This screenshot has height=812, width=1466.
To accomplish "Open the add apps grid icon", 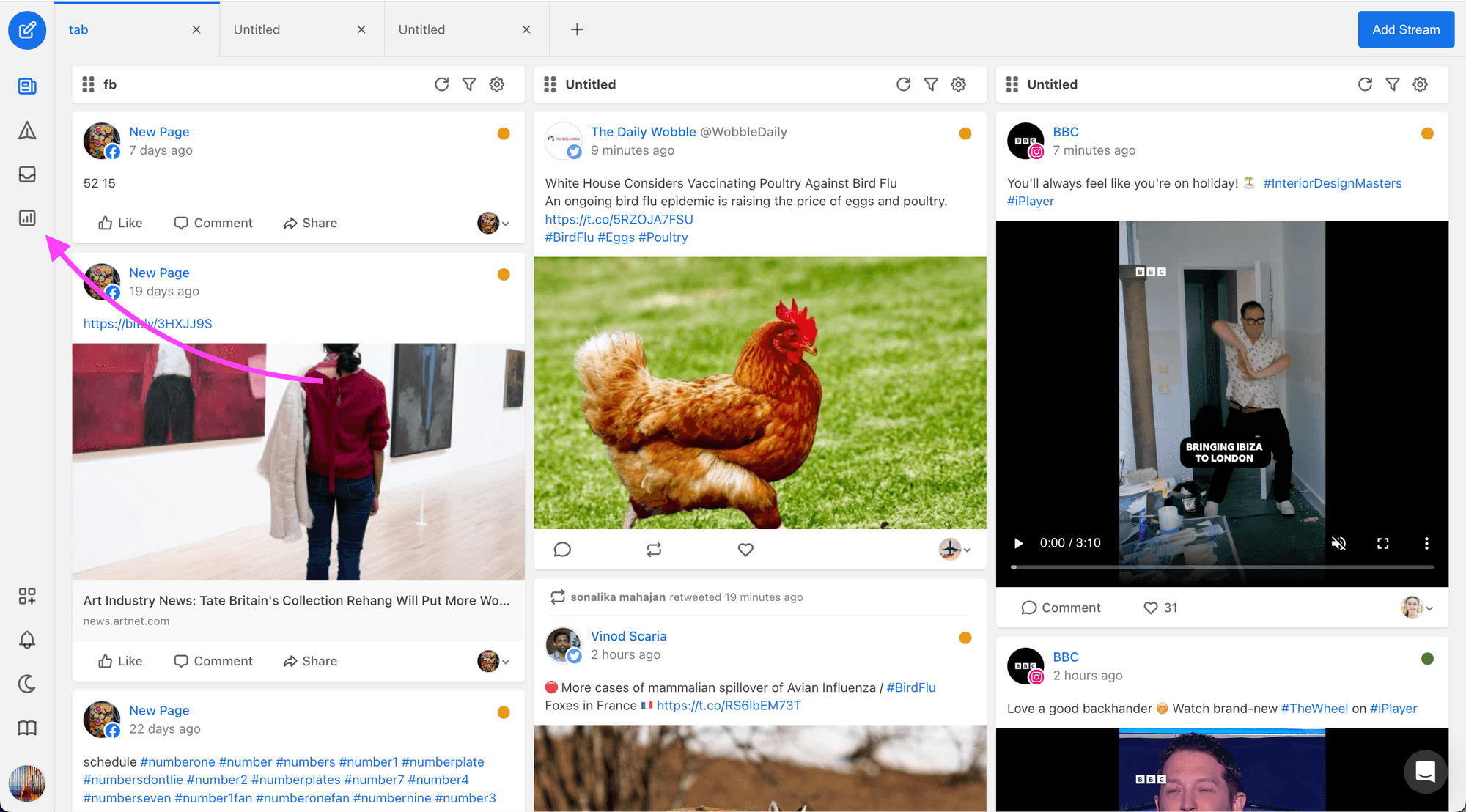I will (x=27, y=597).
